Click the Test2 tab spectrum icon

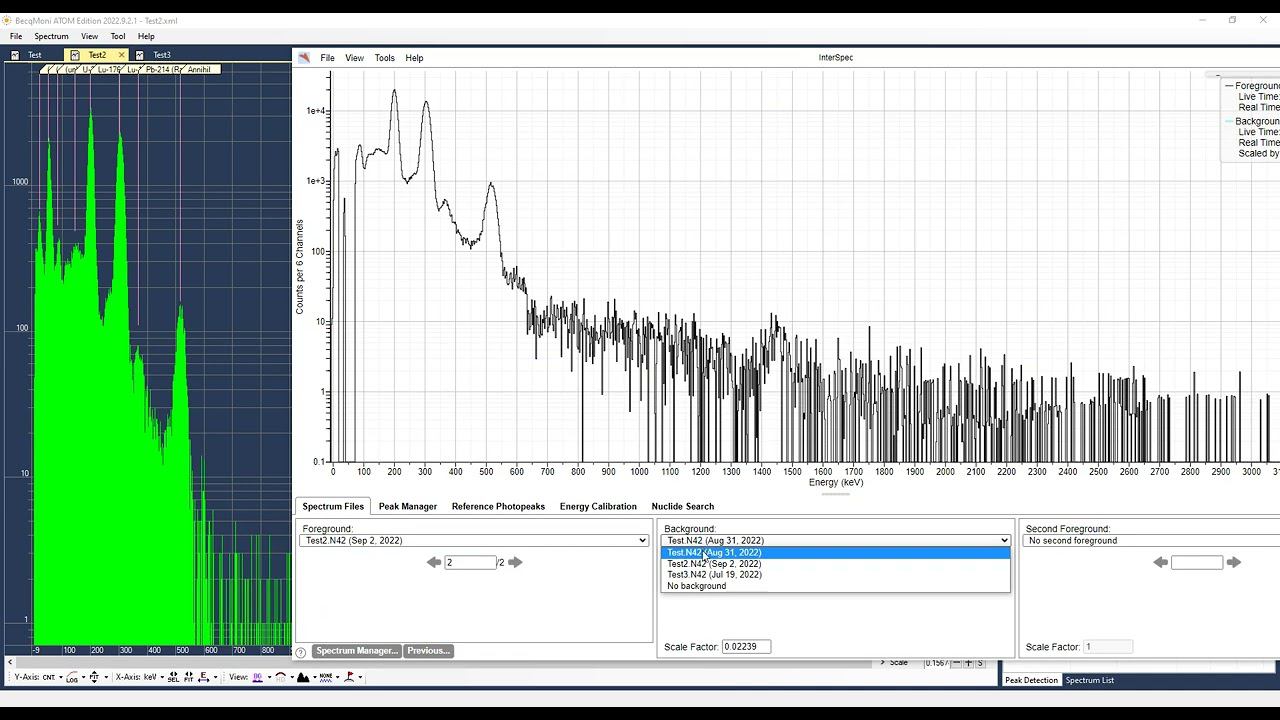click(75, 55)
